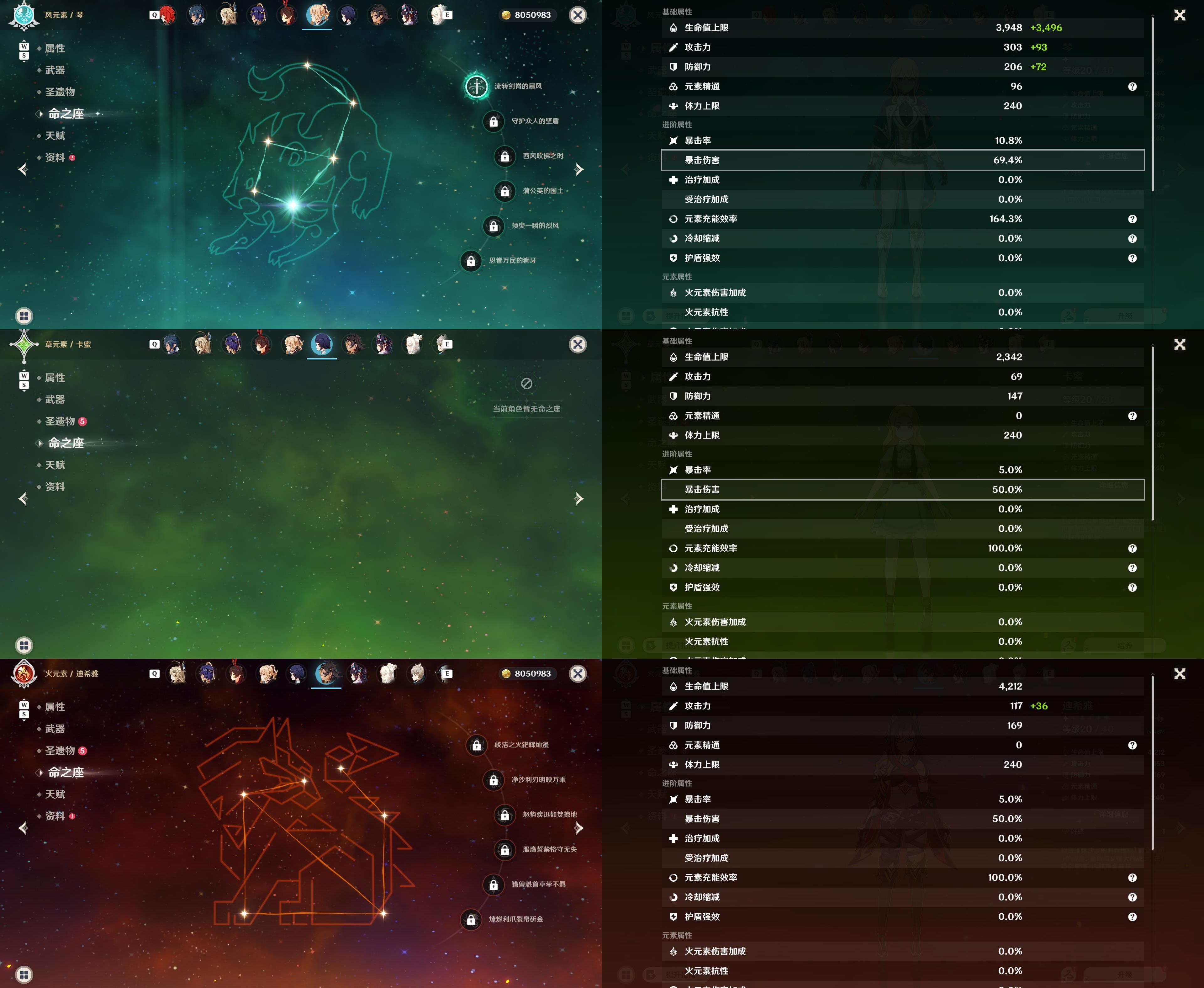The image size is (1204, 988).
Task: Open 属性 in the 卡蜜 screen menu
Action: coord(55,378)
